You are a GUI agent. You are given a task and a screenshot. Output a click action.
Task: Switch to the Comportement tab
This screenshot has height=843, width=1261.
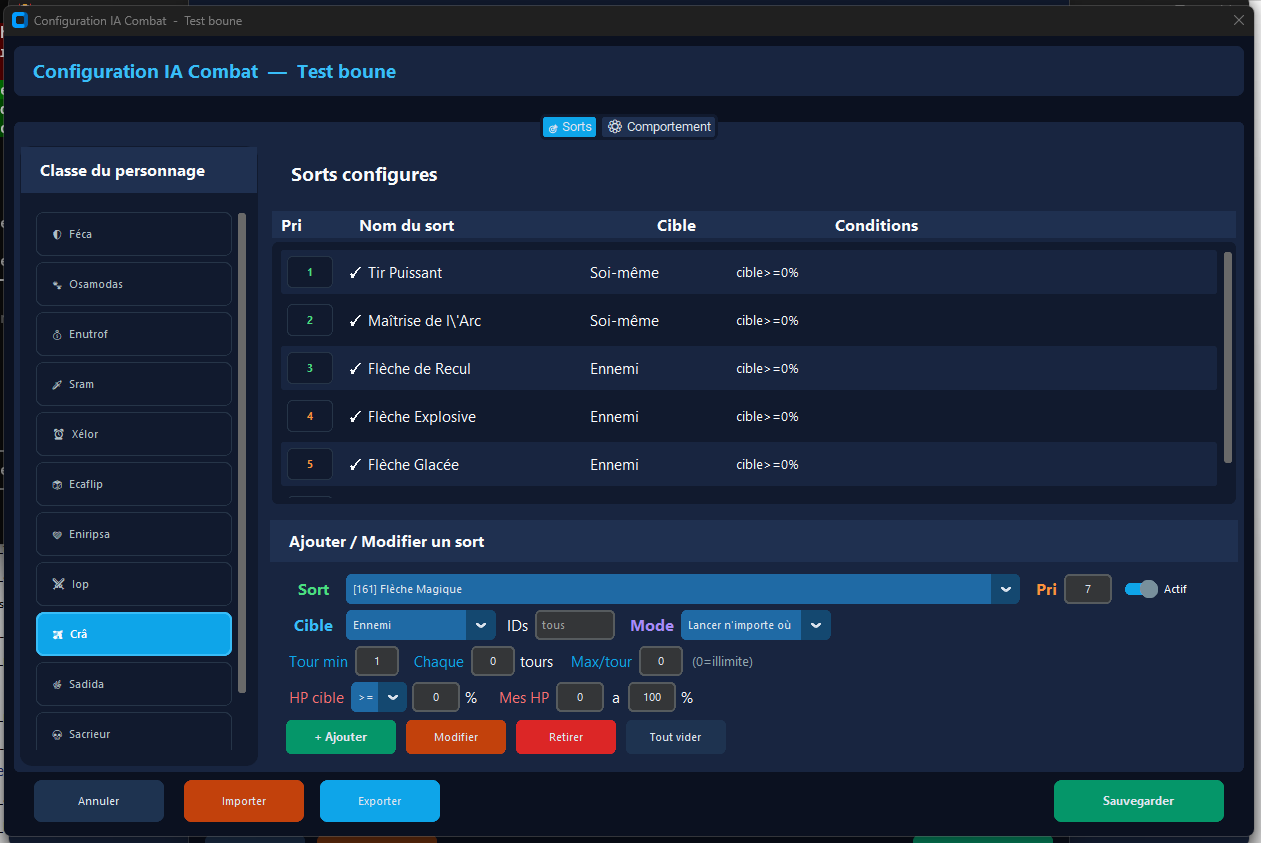(659, 127)
